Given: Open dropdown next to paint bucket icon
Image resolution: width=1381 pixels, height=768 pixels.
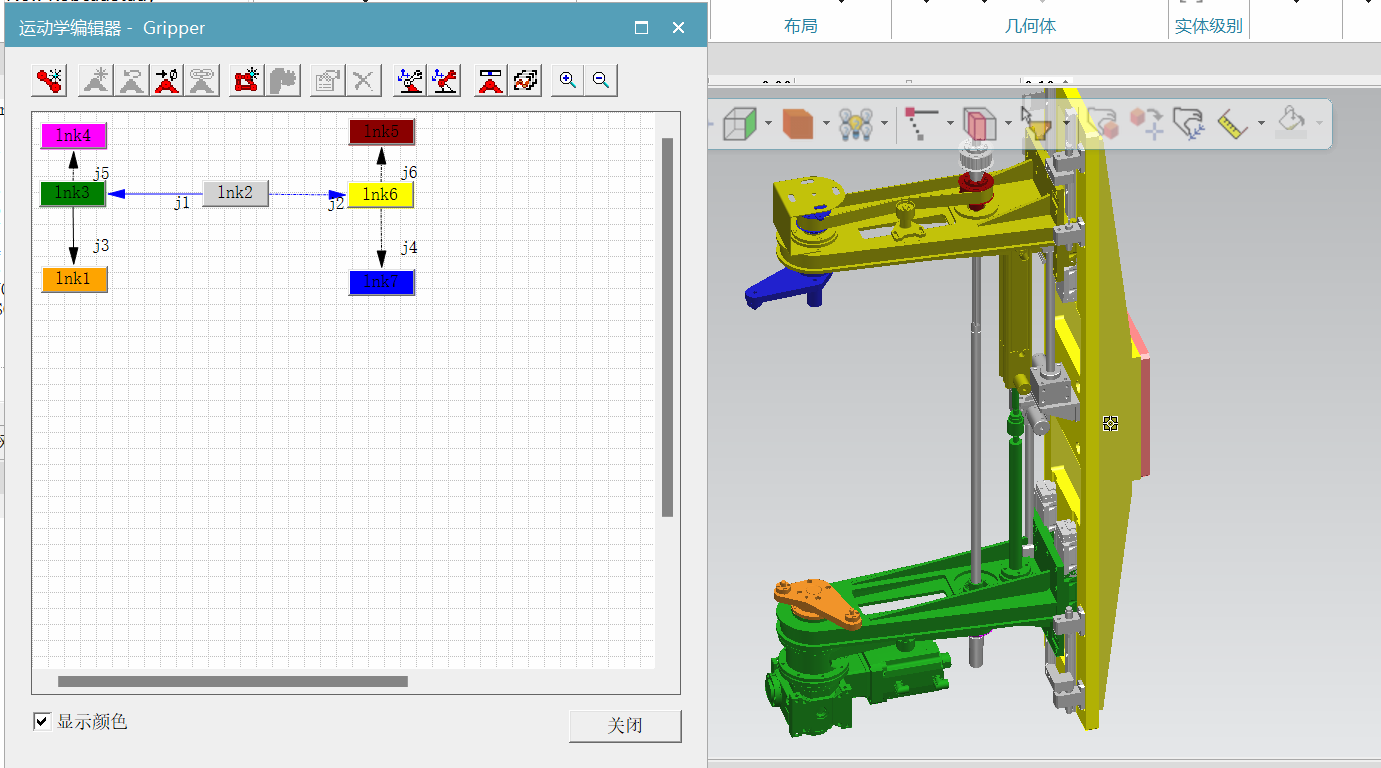Looking at the screenshot, I should click(x=1320, y=124).
